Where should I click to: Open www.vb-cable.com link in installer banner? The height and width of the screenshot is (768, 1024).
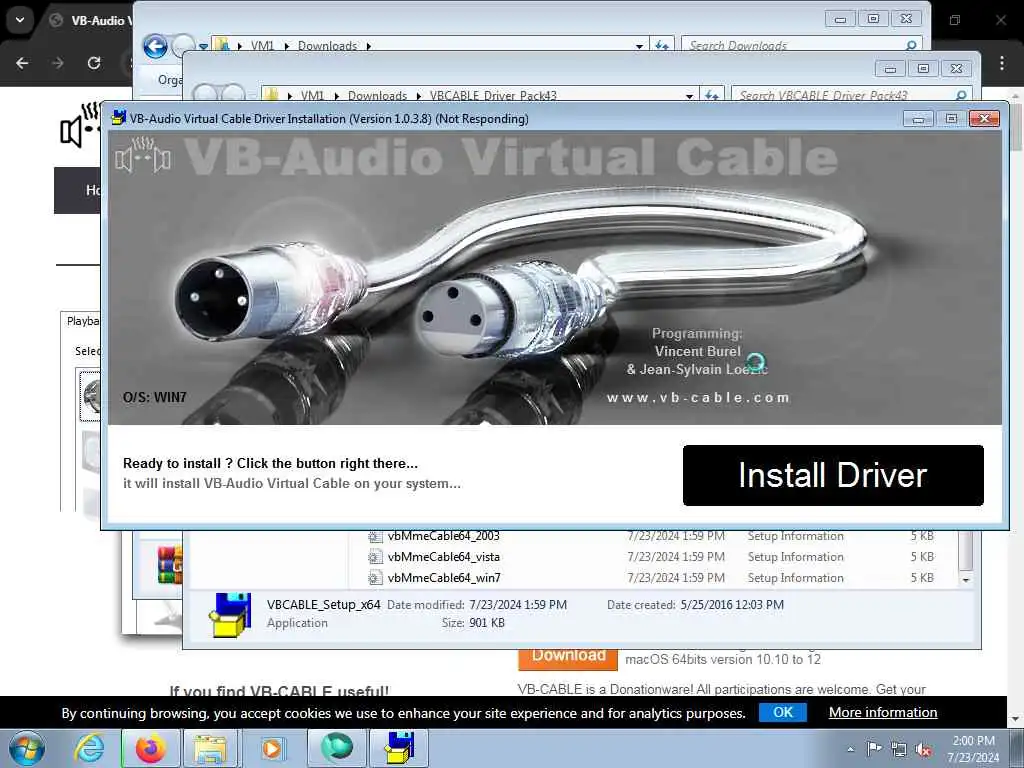tap(697, 397)
